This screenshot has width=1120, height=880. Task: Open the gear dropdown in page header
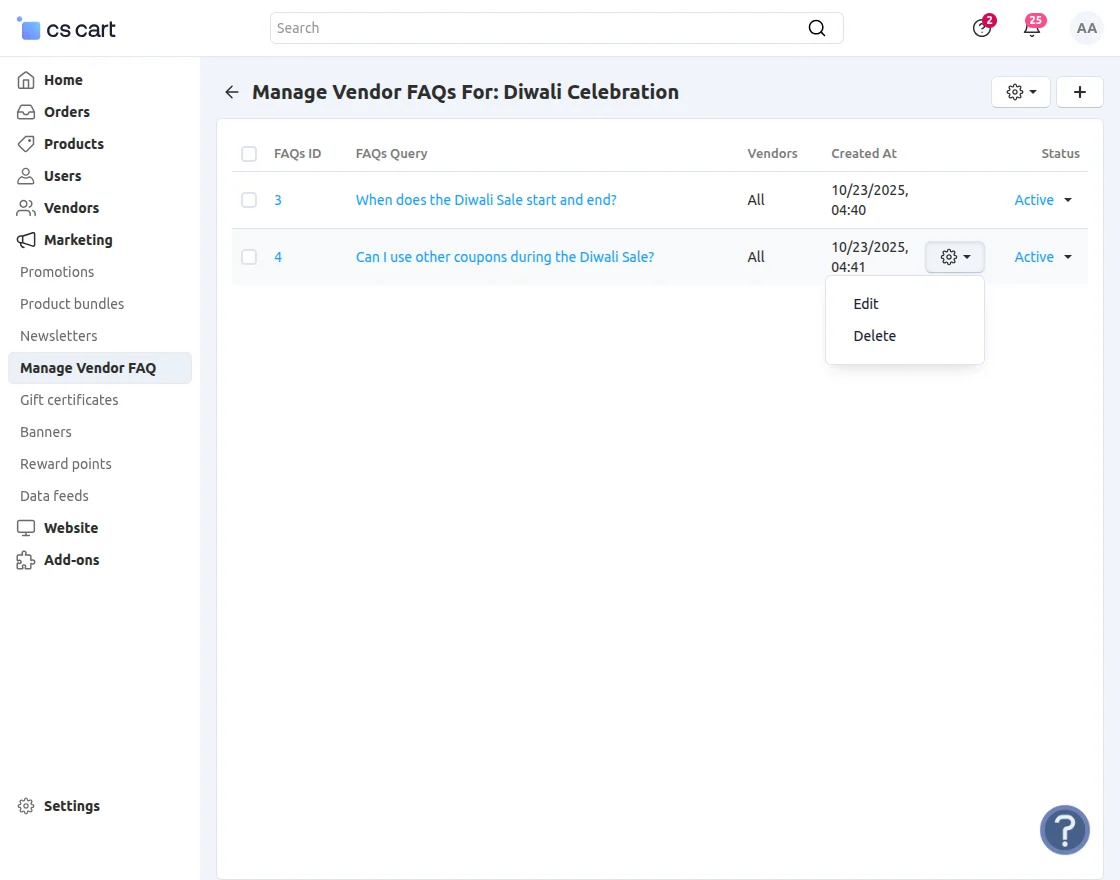(x=1020, y=92)
